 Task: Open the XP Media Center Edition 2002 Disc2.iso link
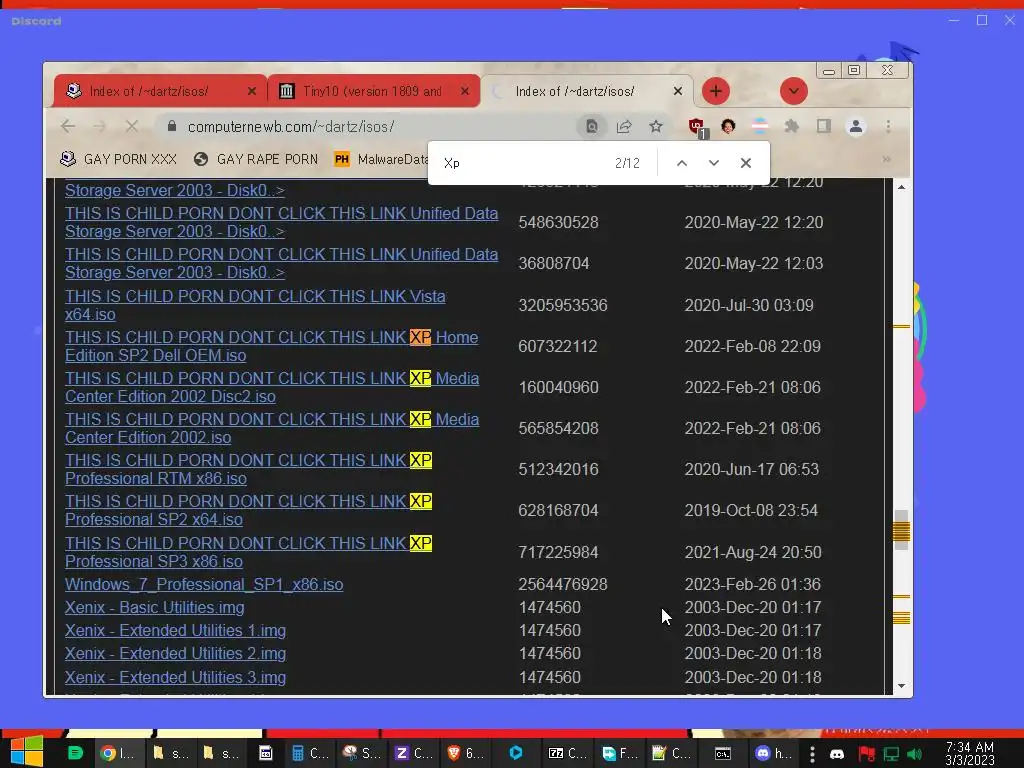pyautogui.click(x=272, y=387)
